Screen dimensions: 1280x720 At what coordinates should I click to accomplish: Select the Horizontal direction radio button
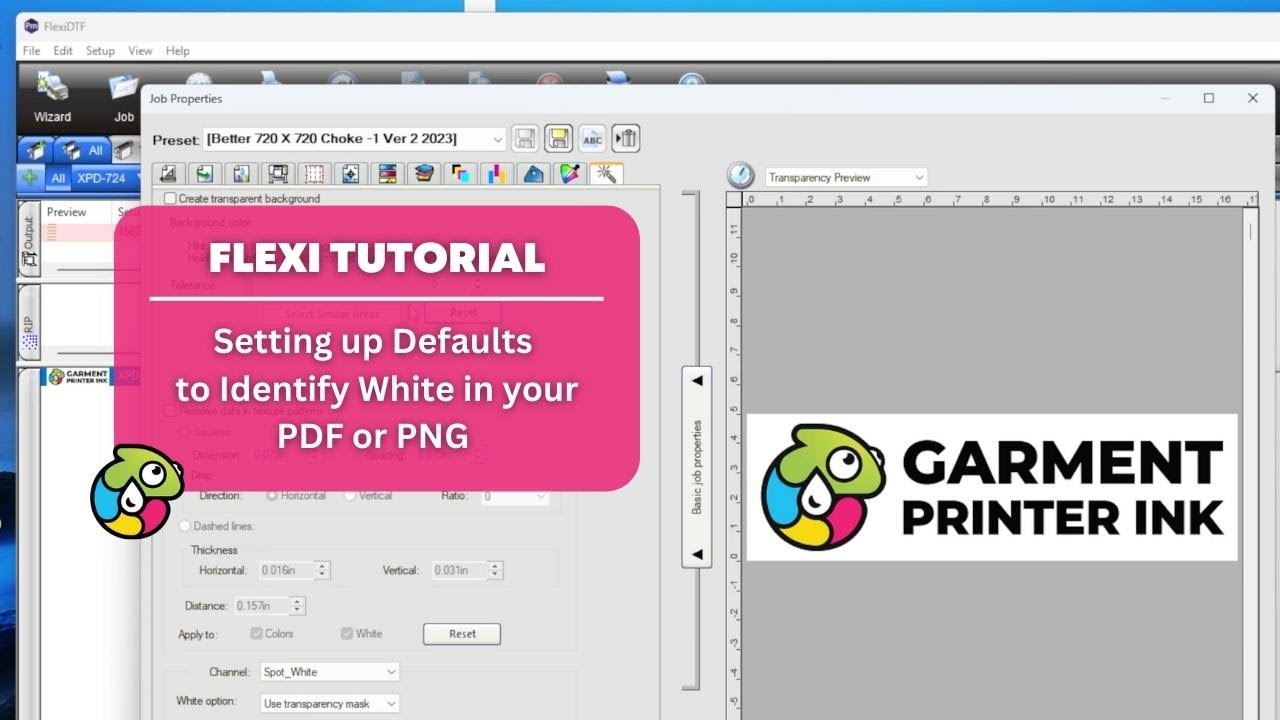point(272,496)
